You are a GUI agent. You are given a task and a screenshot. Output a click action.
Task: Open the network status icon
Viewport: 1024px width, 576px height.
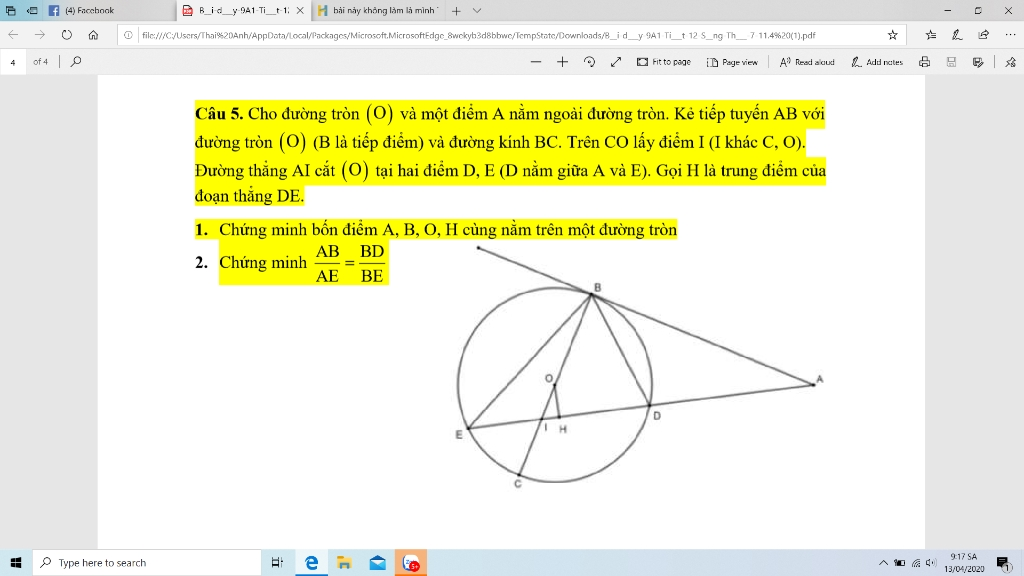click(x=916, y=562)
